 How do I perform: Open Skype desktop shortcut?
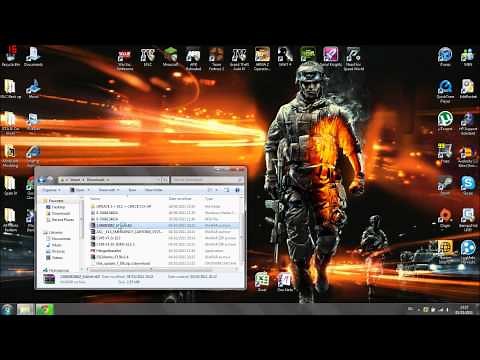coord(468,185)
